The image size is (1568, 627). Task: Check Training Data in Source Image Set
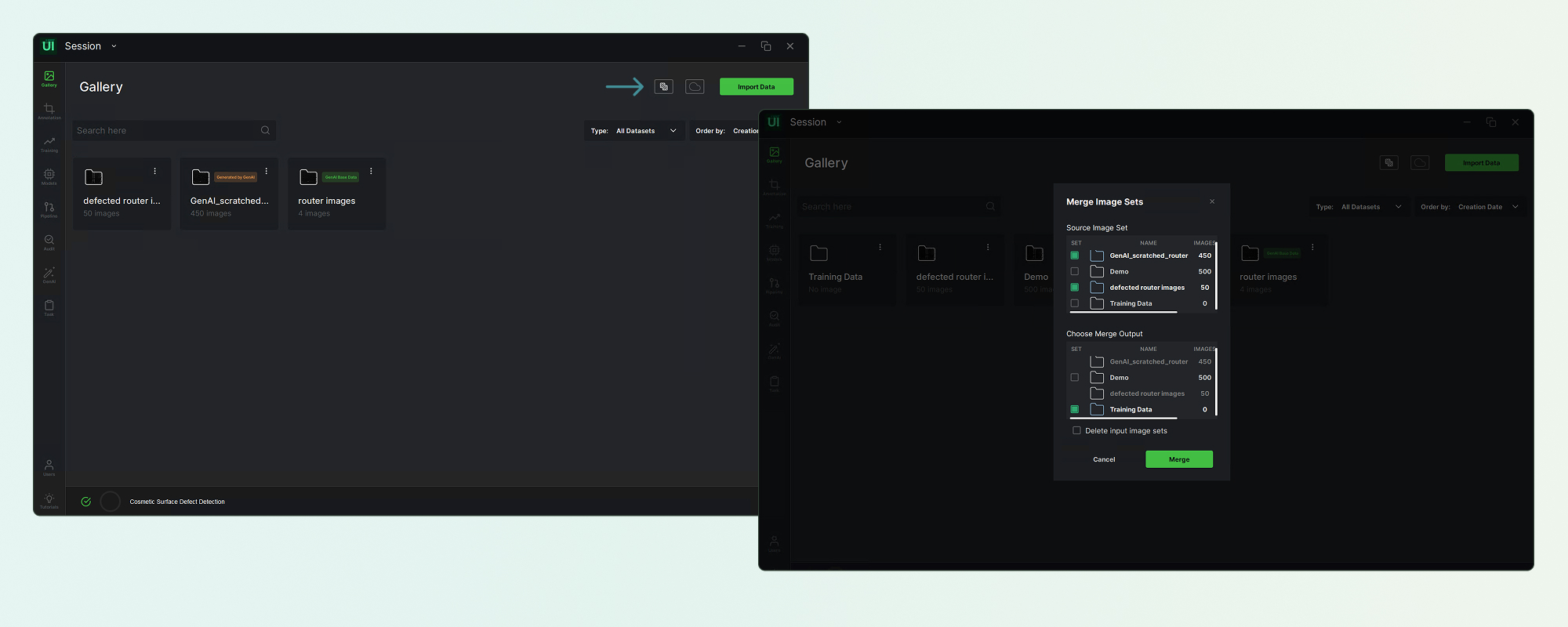[x=1075, y=303]
